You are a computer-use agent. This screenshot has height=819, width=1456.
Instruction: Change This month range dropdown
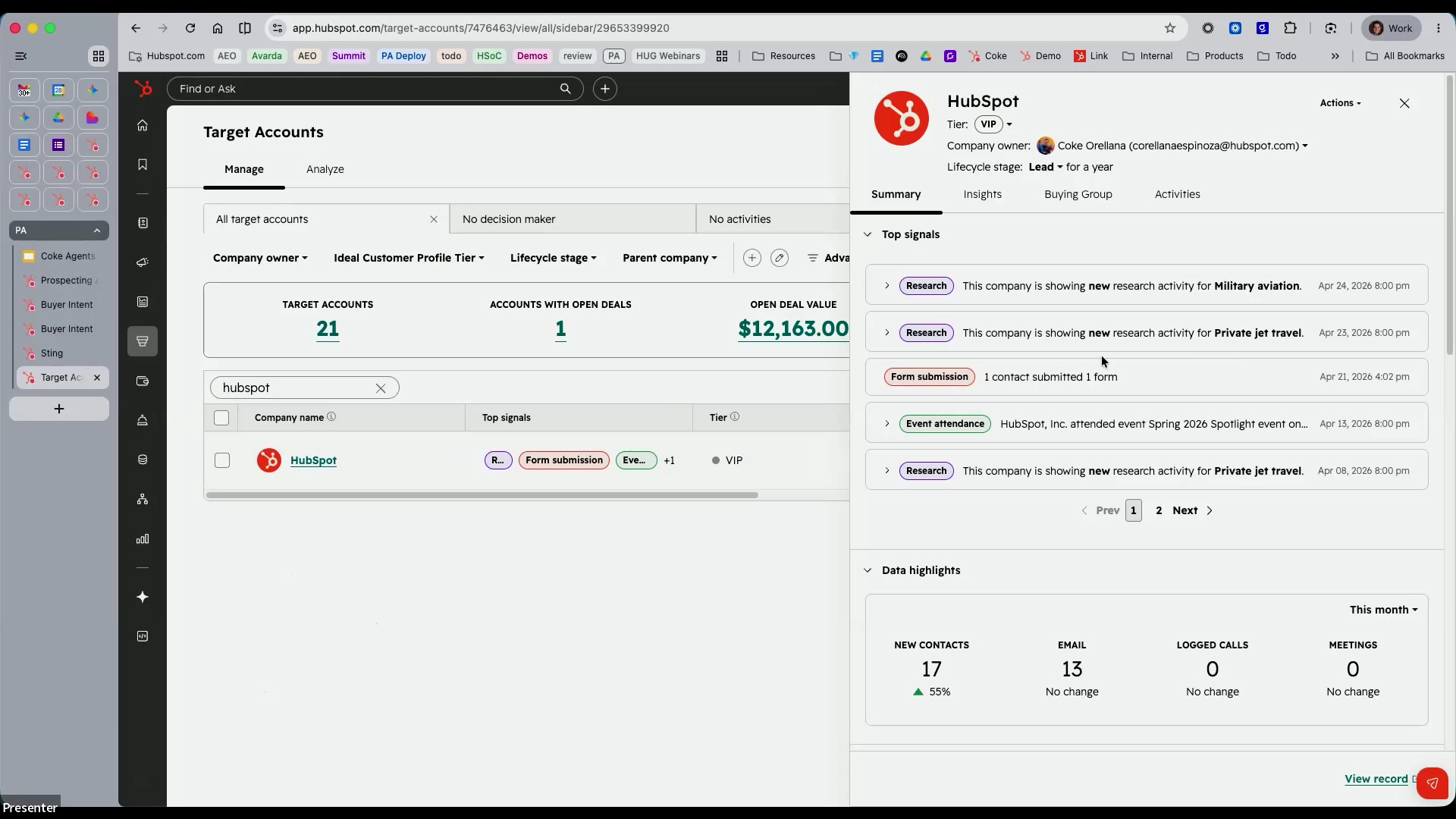click(1383, 610)
